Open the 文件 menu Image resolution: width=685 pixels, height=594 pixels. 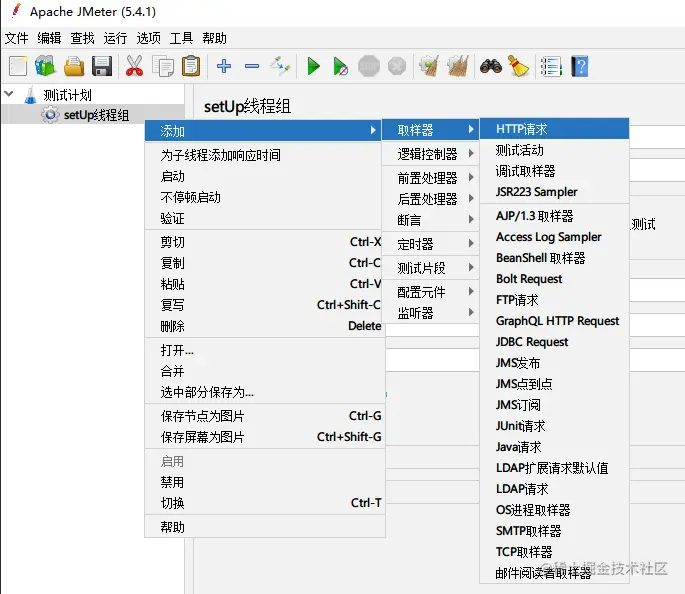(x=17, y=38)
